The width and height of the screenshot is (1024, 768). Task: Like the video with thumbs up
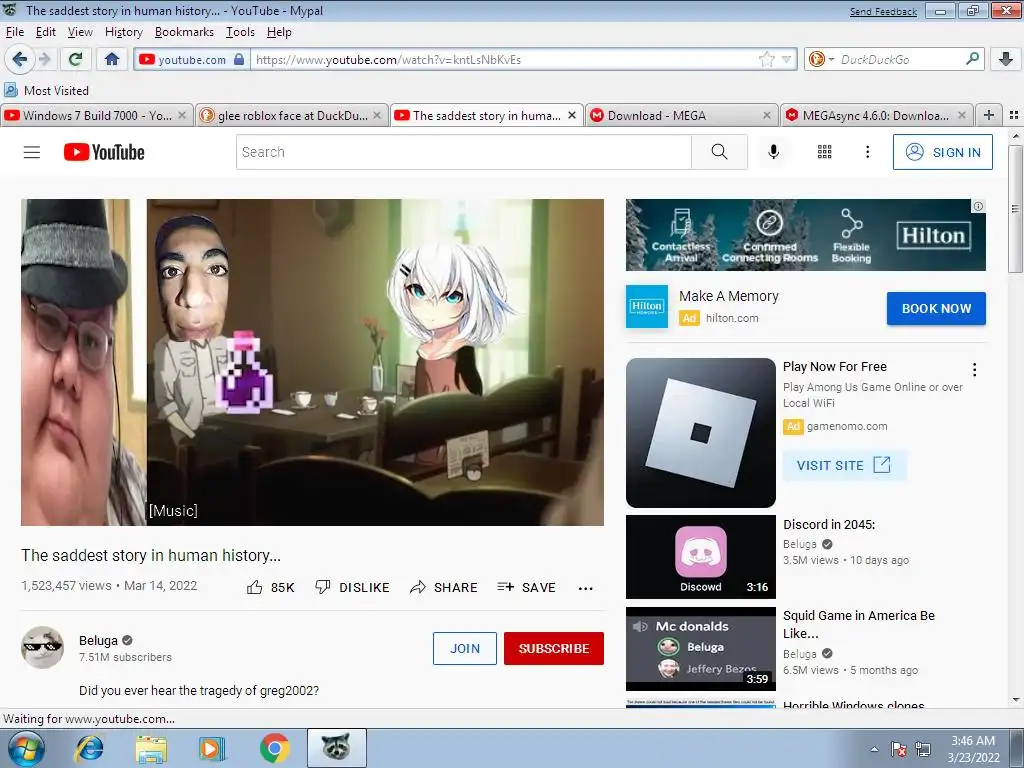tap(270, 588)
